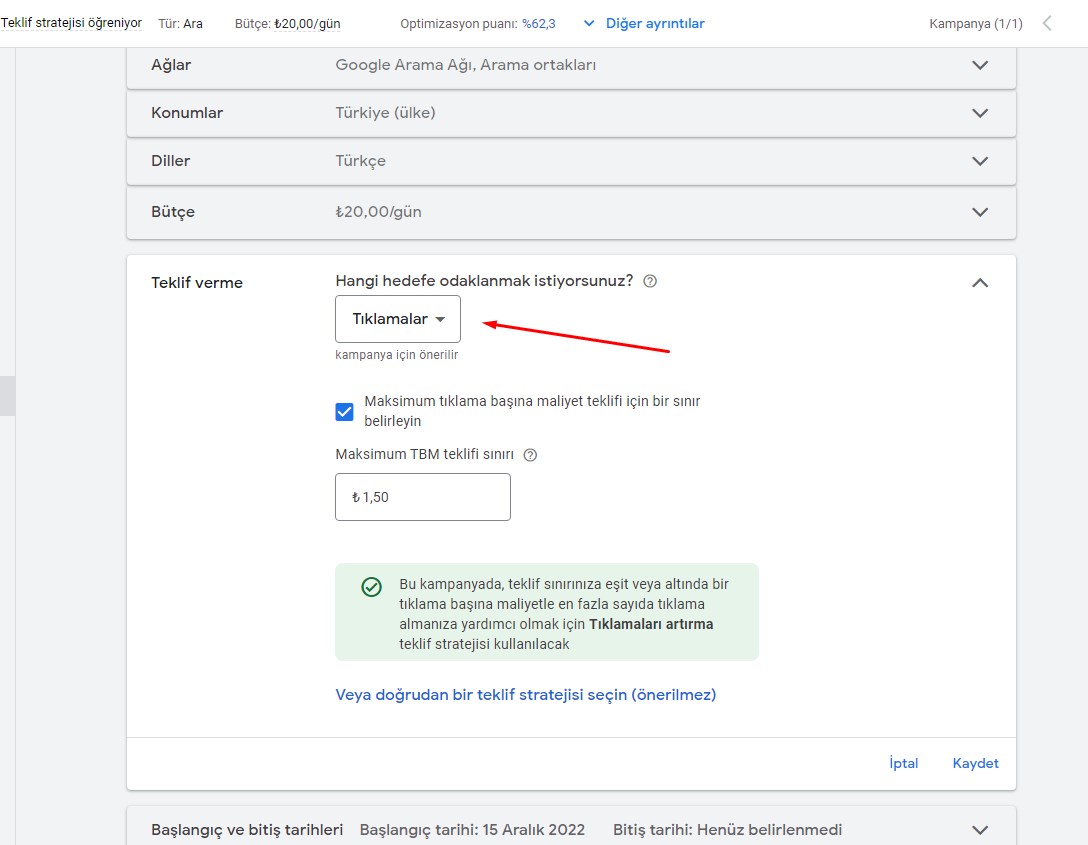The image size is (1088, 845).
Task: Click the Kaydet button
Action: [976, 763]
